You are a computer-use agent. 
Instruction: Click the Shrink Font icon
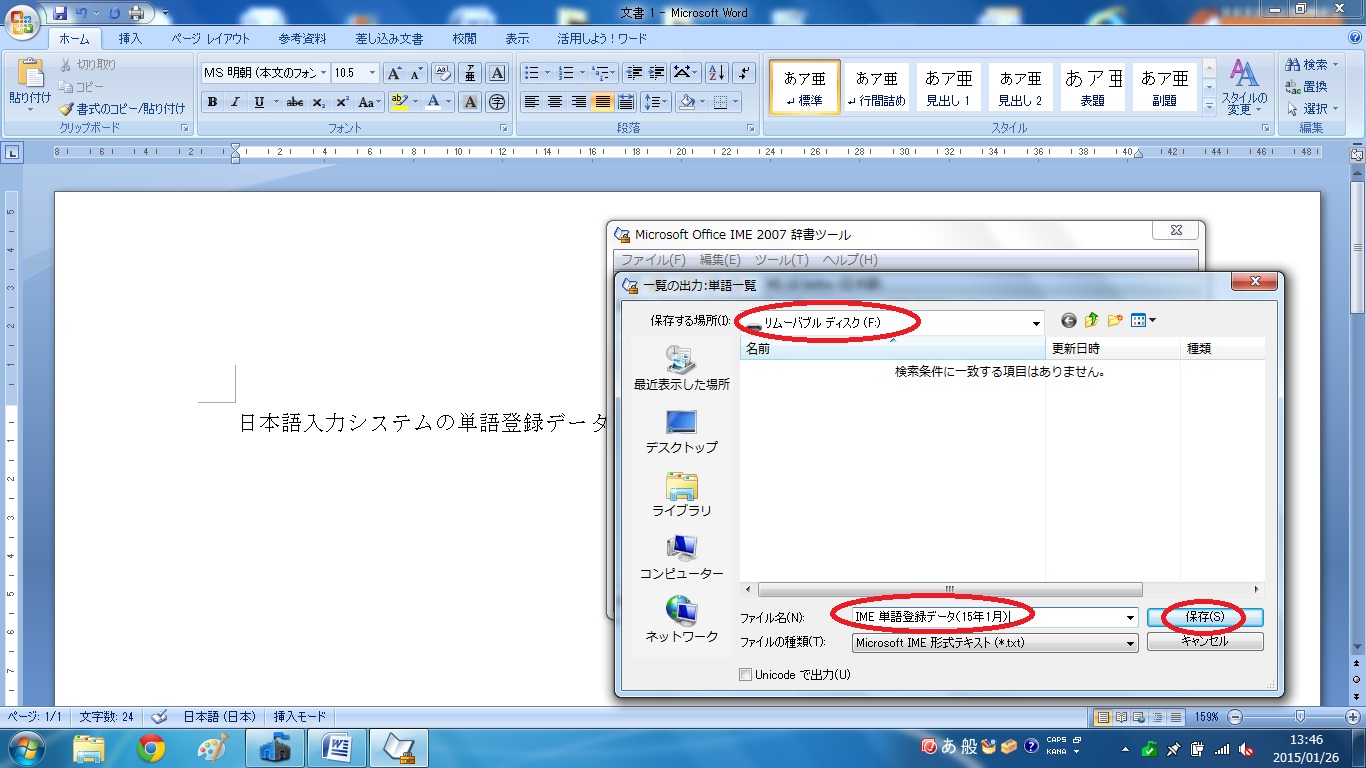coord(416,73)
